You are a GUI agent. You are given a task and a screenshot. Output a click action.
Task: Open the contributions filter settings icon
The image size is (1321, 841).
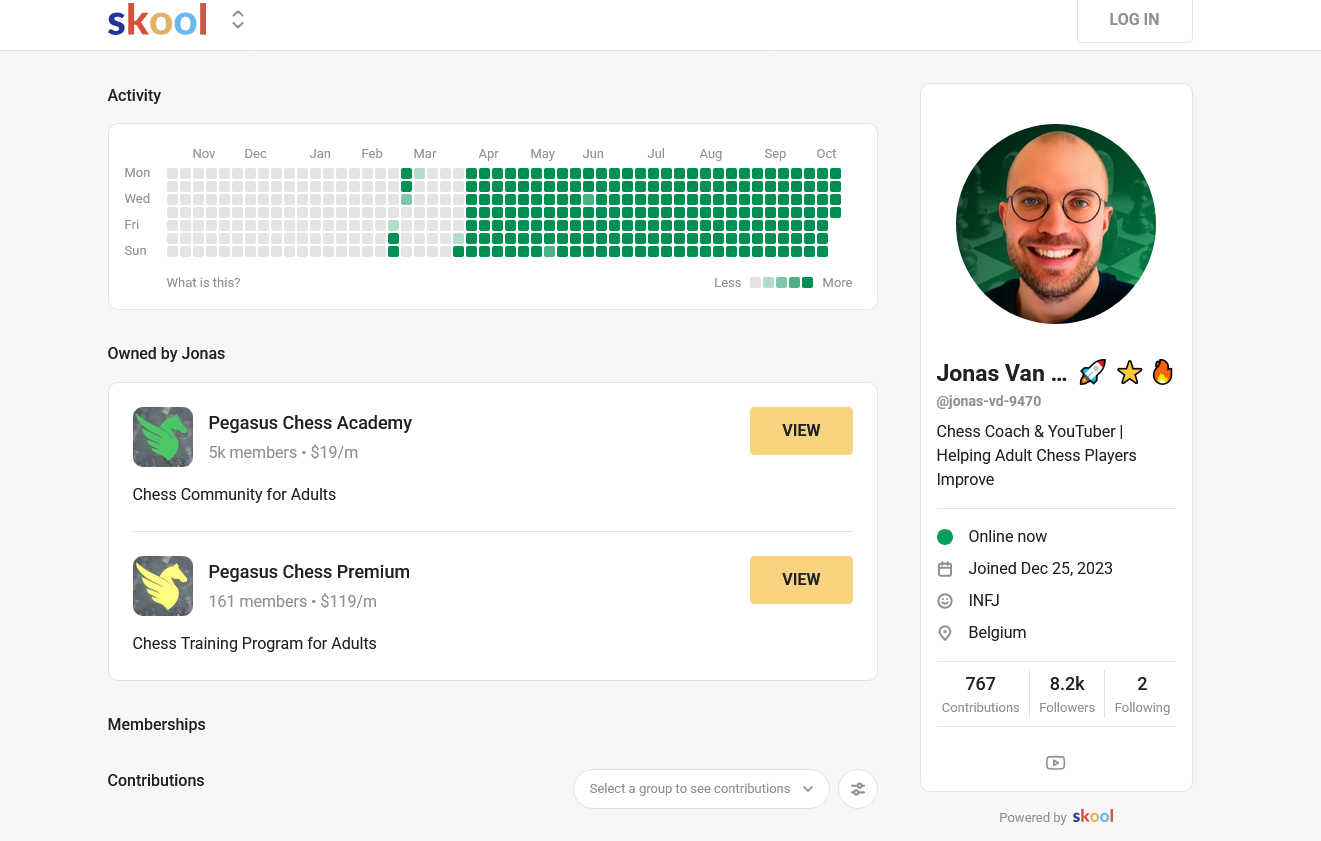(x=858, y=789)
